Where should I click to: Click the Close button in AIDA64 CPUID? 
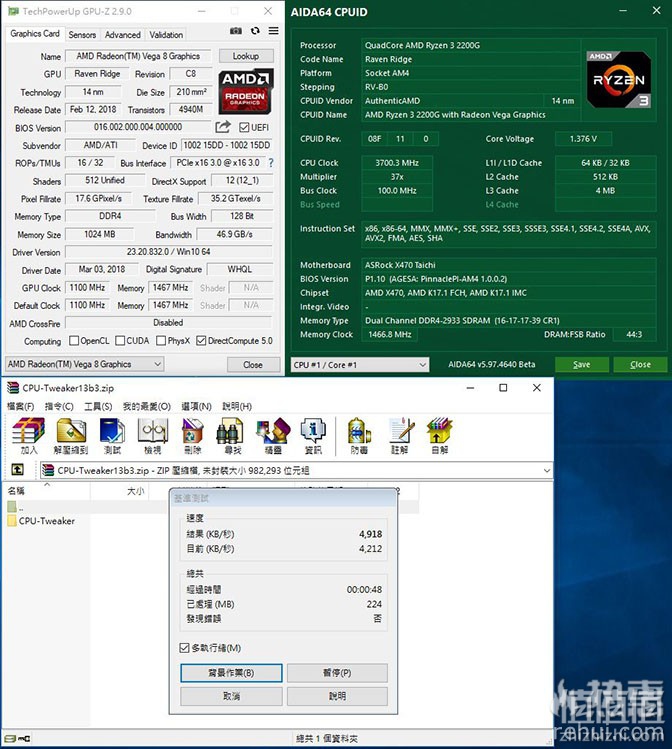pyautogui.click(x=640, y=364)
